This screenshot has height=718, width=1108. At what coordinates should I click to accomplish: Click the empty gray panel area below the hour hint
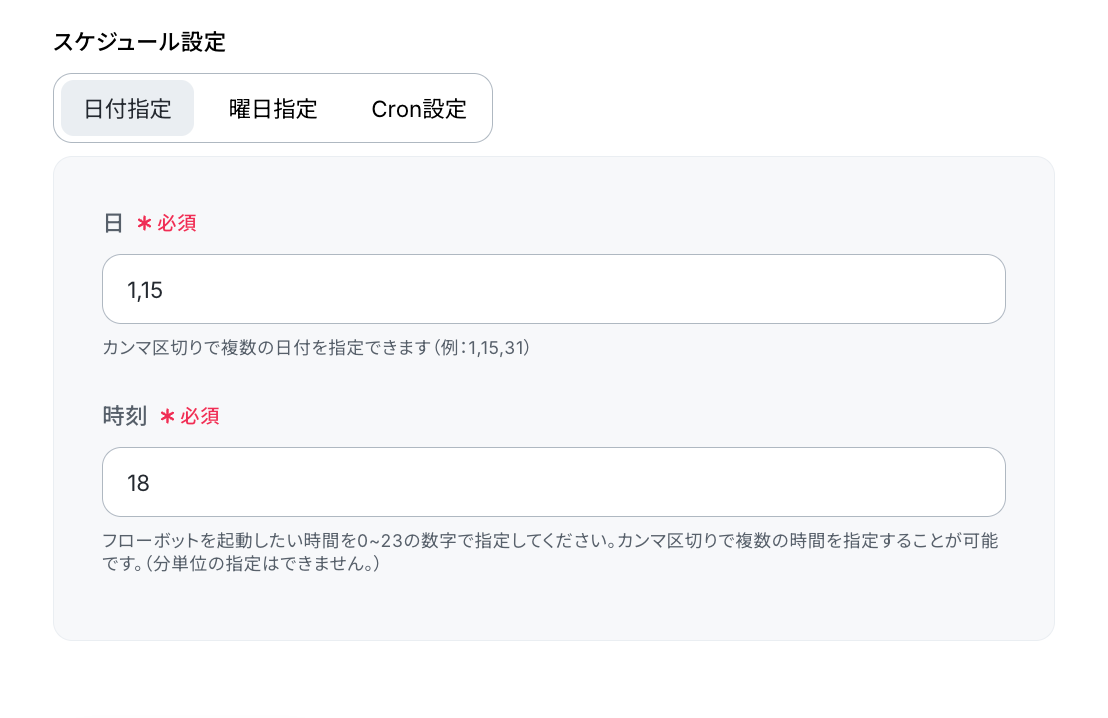(553, 606)
